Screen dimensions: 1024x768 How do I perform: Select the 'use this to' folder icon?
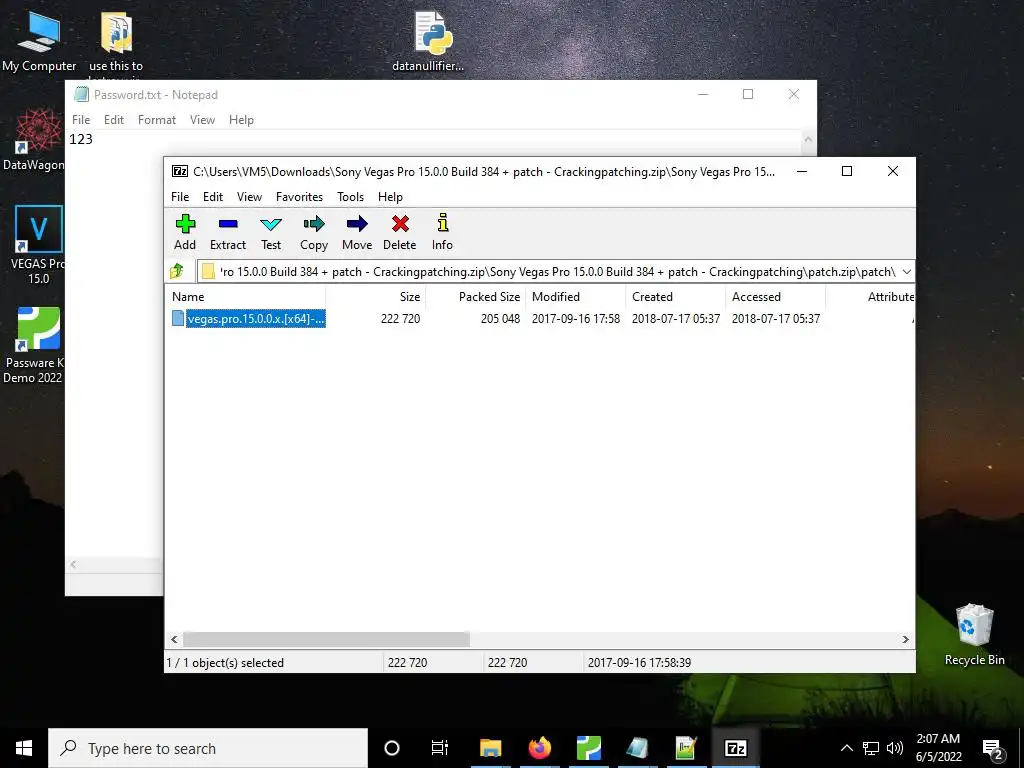point(116,44)
